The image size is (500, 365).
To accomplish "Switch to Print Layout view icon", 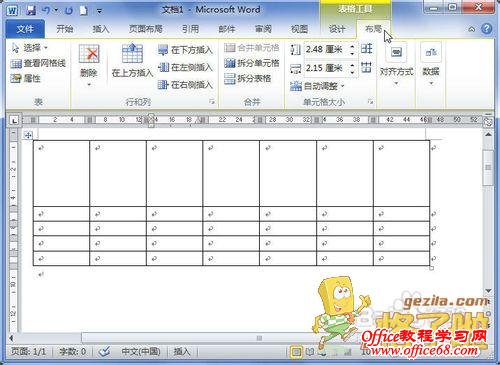I will pyautogui.click(x=296, y=352).
